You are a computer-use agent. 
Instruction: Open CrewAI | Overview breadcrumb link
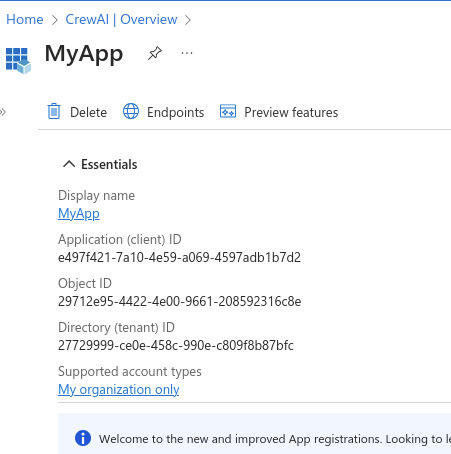(121, 19)
